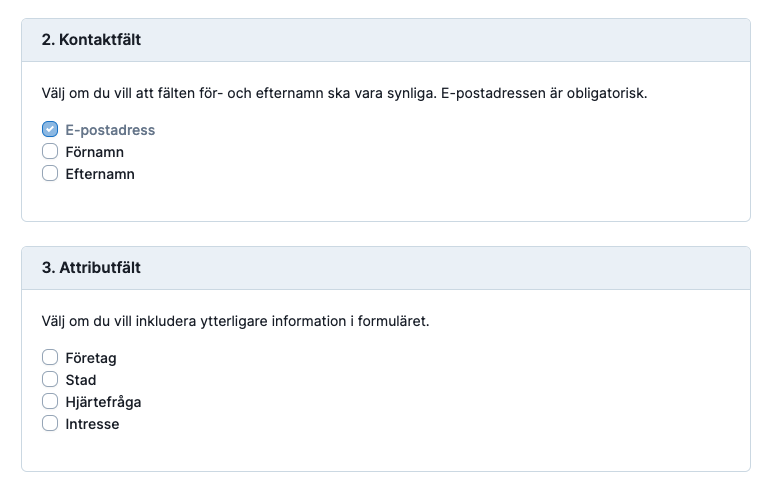Select the Hjärtefråga checkbox
The image size is (769, 488).
click(x=50, y=402)
